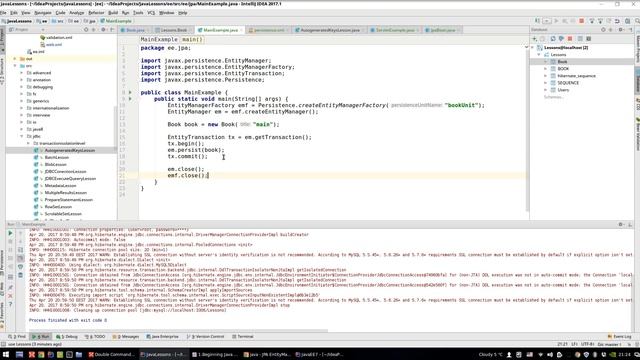Toggle scroll-to-end icon in Run console
This screenshot has height=360, width=640.
20,258
